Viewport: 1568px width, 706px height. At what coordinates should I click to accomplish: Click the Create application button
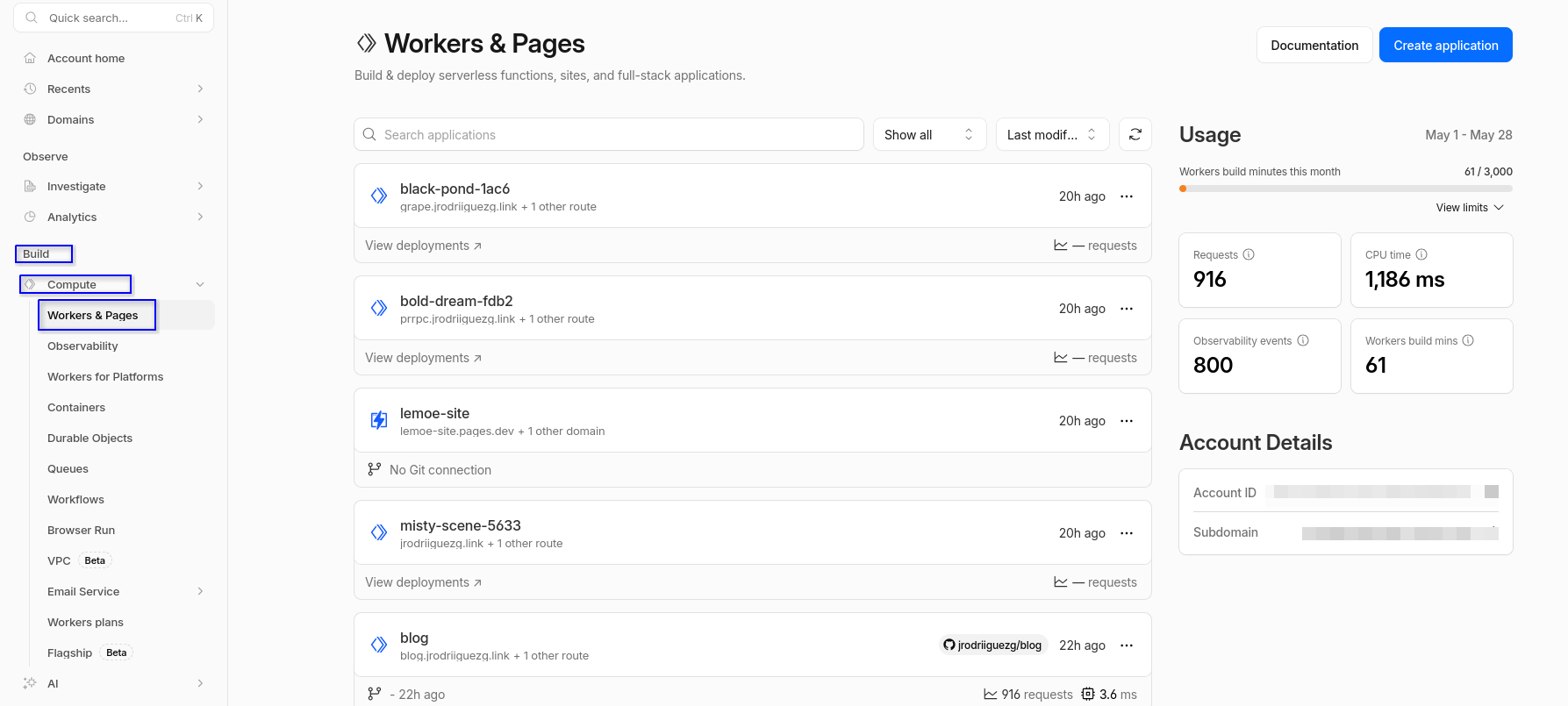(x=1445, y=45)
